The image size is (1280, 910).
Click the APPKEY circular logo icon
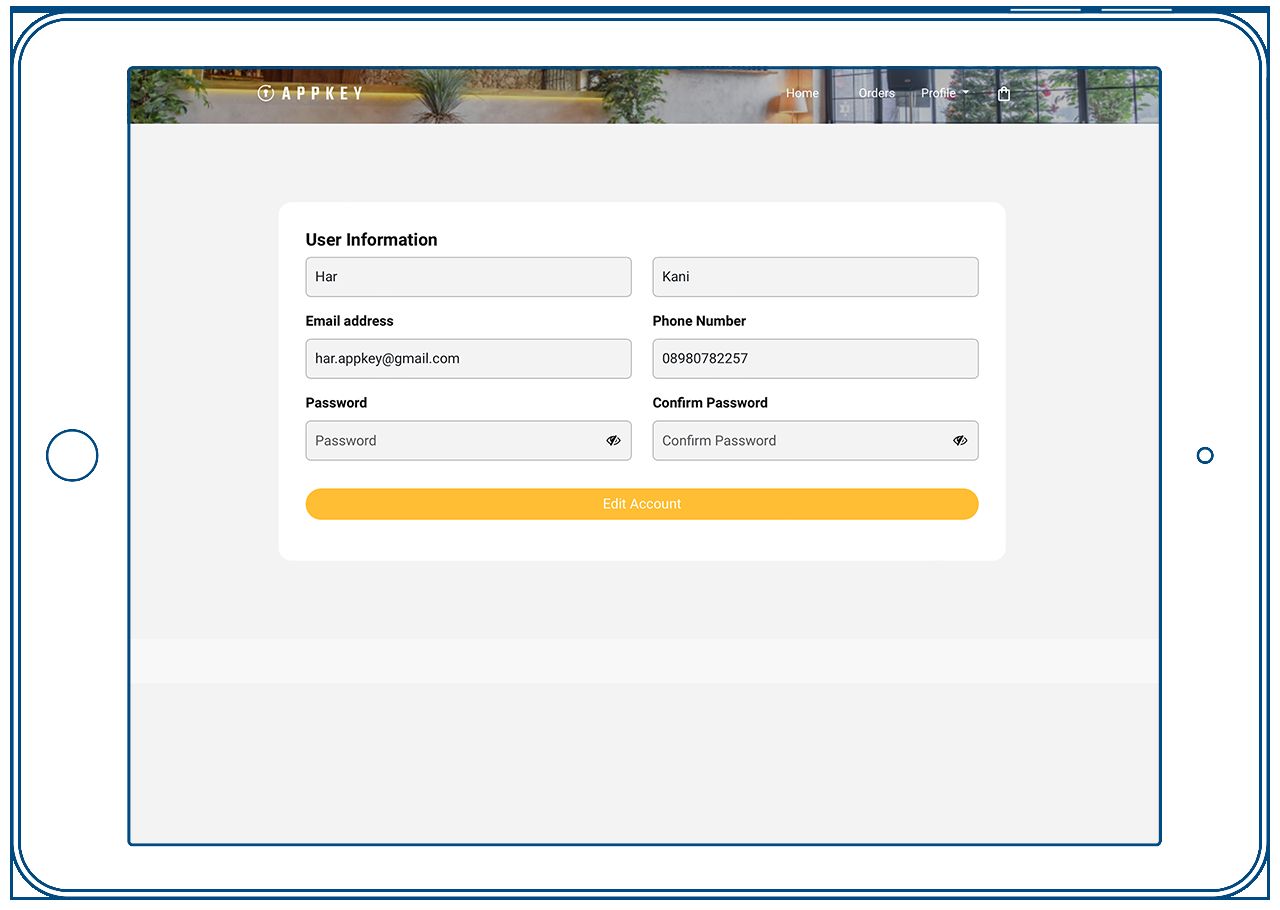click(x=265, y=93)
